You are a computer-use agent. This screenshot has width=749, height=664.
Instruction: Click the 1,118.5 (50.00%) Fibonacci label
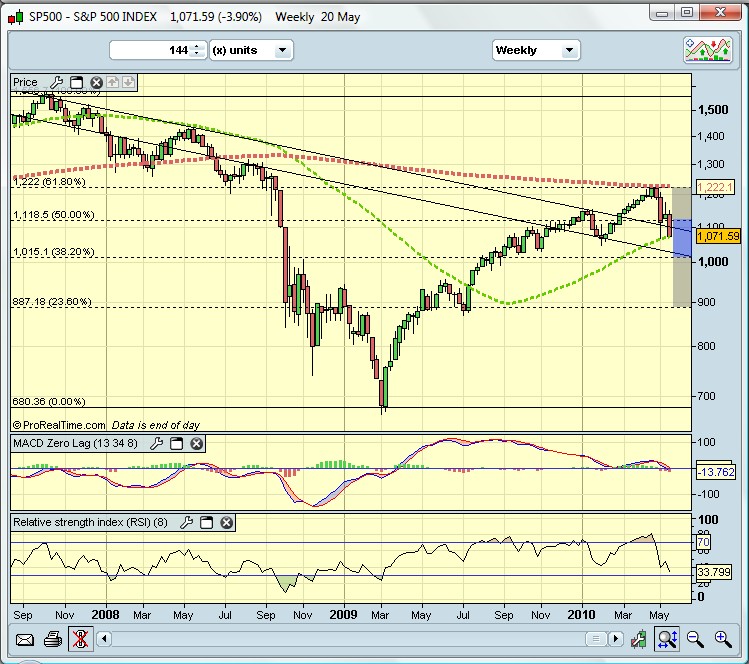click(54, 214)
